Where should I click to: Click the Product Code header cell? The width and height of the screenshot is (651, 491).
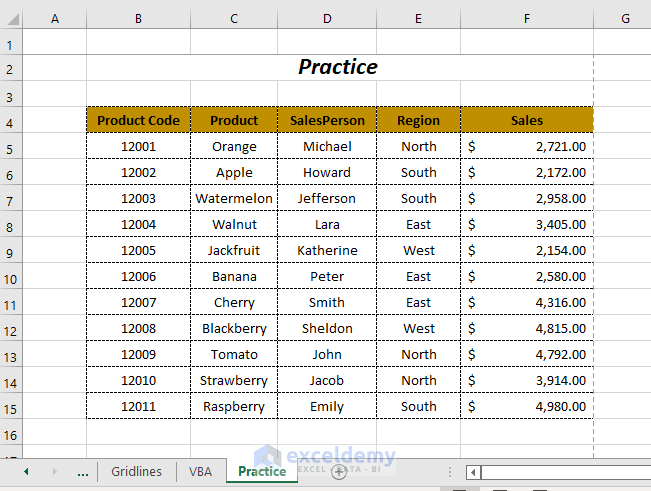coord(138,120)
